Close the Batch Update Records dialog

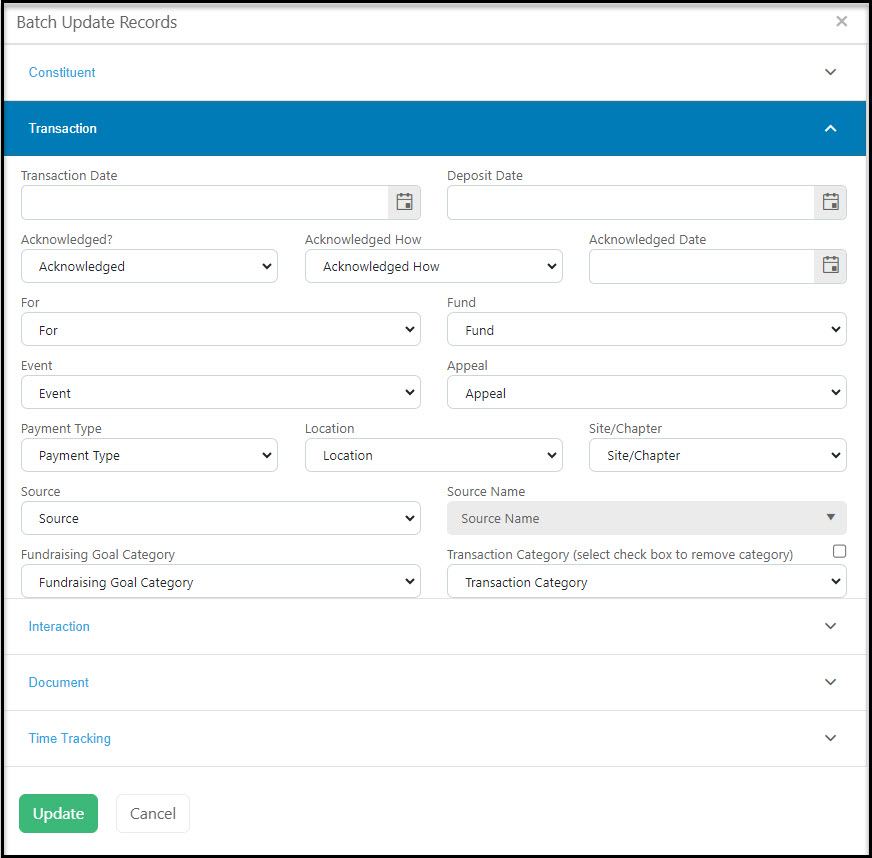[x=841, y=22]
